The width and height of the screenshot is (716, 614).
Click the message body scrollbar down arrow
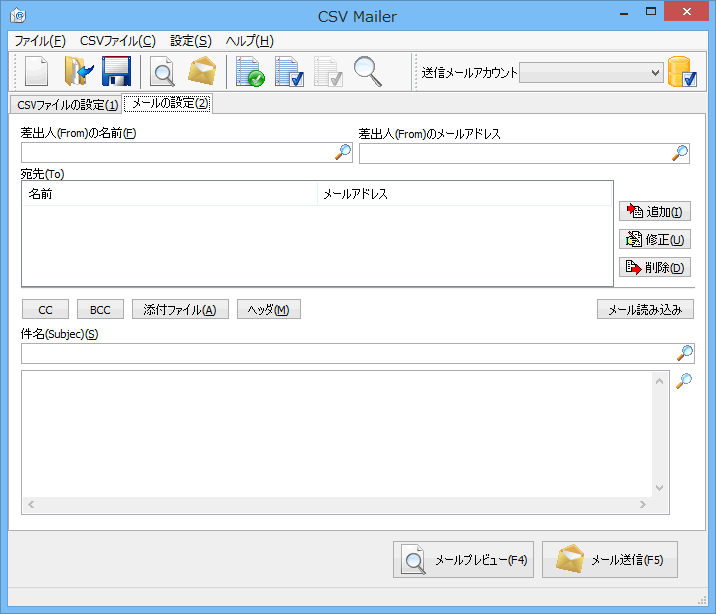click(x=659, y=487)
